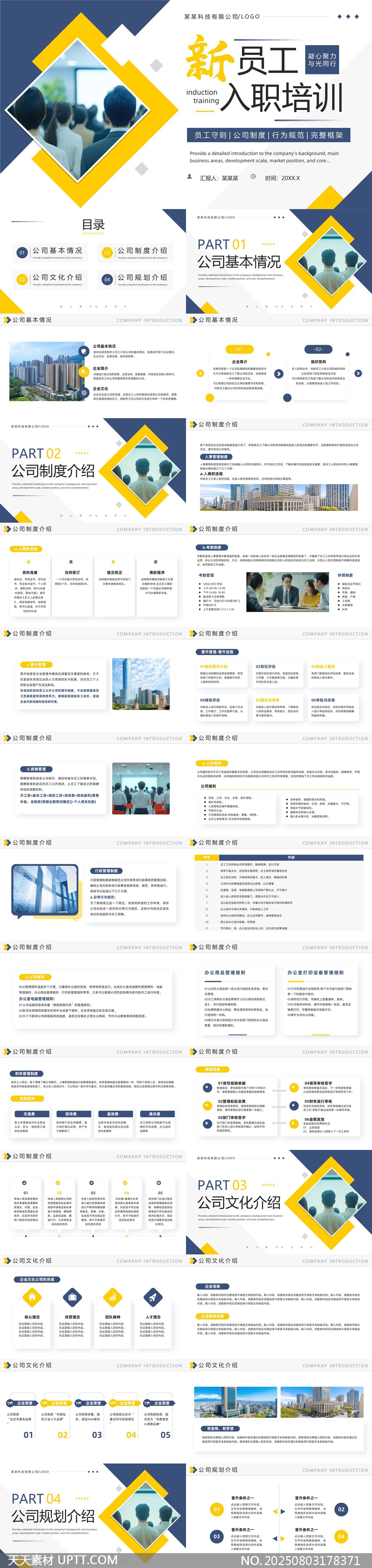Click the 员工守则 公司制度 blue banner

(x=268, y=135)
